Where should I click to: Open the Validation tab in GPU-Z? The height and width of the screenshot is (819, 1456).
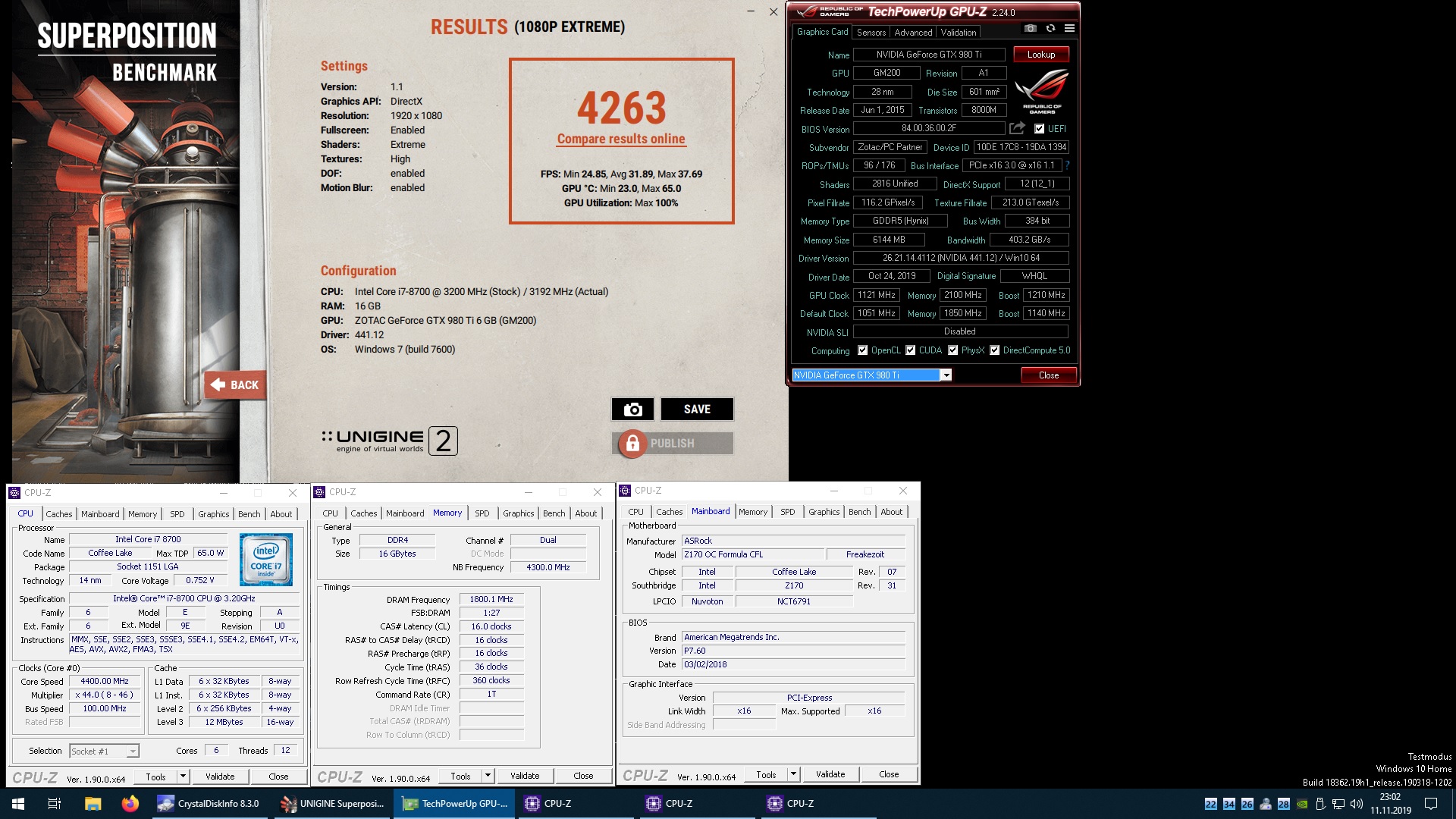959,33
